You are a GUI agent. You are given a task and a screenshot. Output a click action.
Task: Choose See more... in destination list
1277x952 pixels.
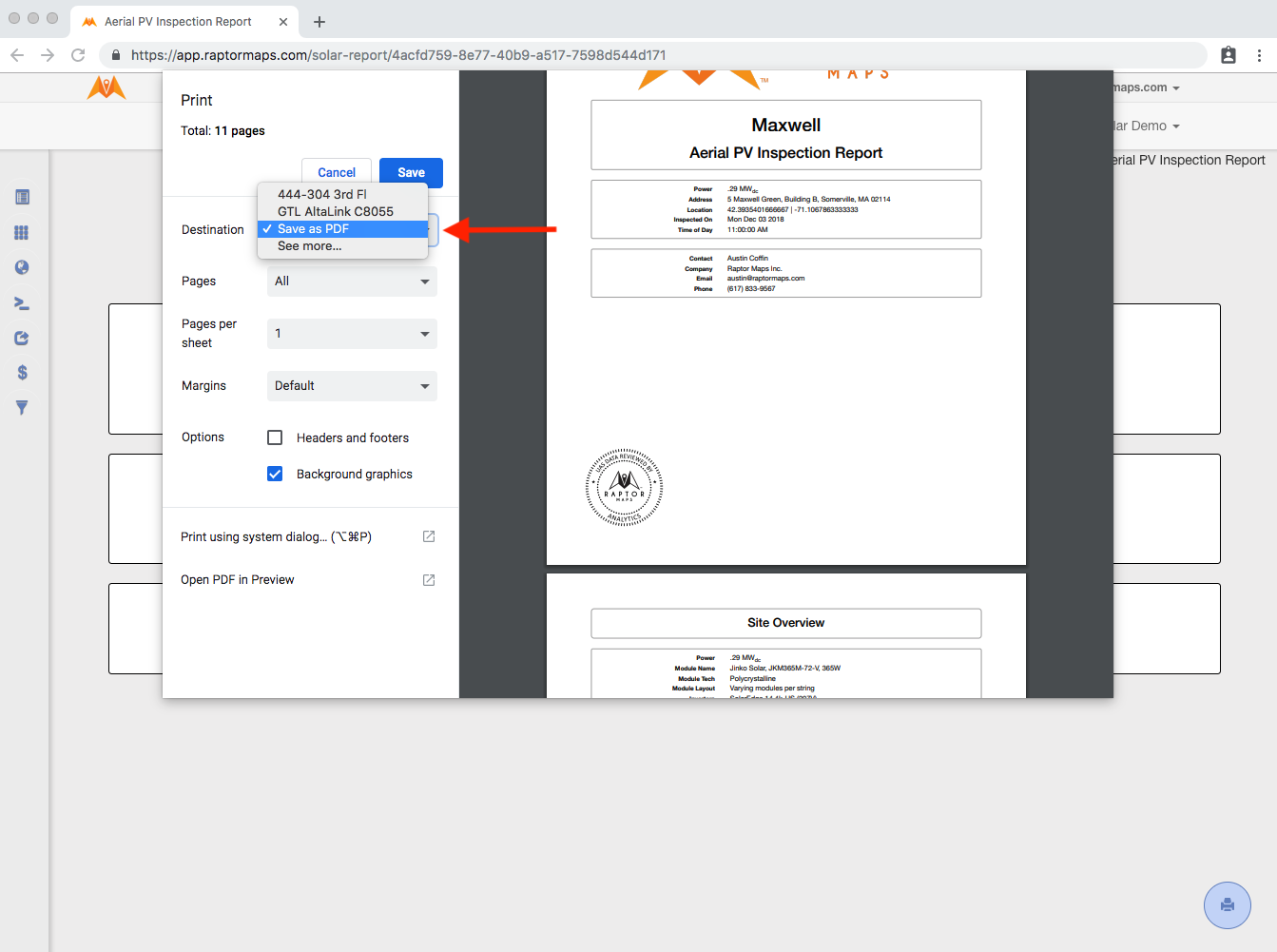click(x=342, y=245)
